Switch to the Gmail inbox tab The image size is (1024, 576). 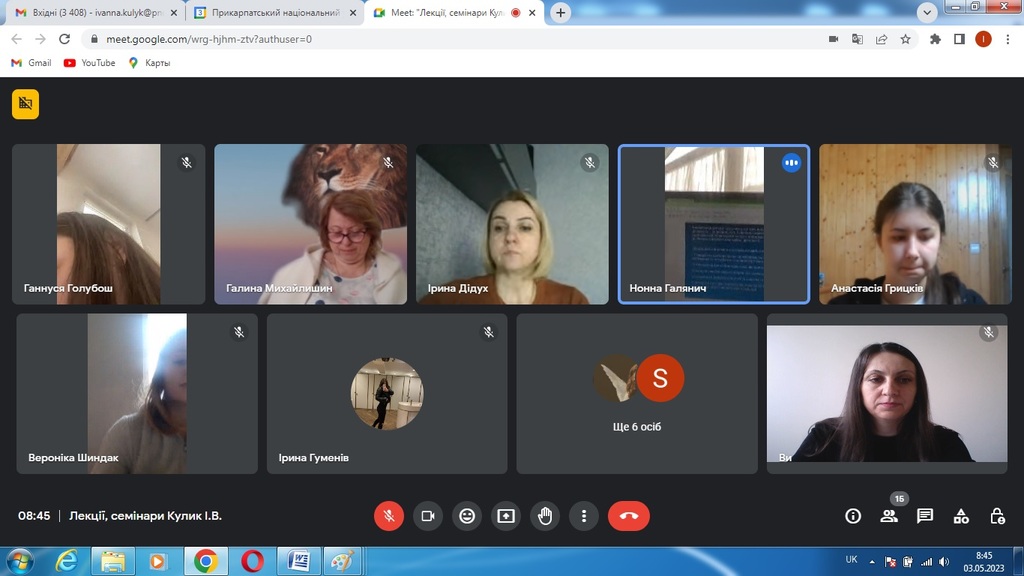pos(90,13)
